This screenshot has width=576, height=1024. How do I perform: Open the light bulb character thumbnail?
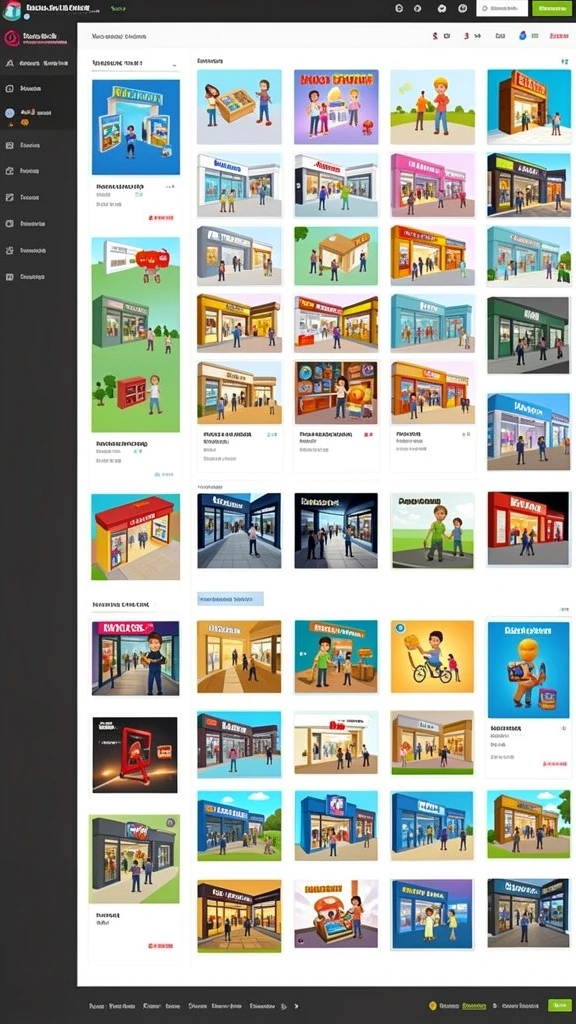pos(528,669)
